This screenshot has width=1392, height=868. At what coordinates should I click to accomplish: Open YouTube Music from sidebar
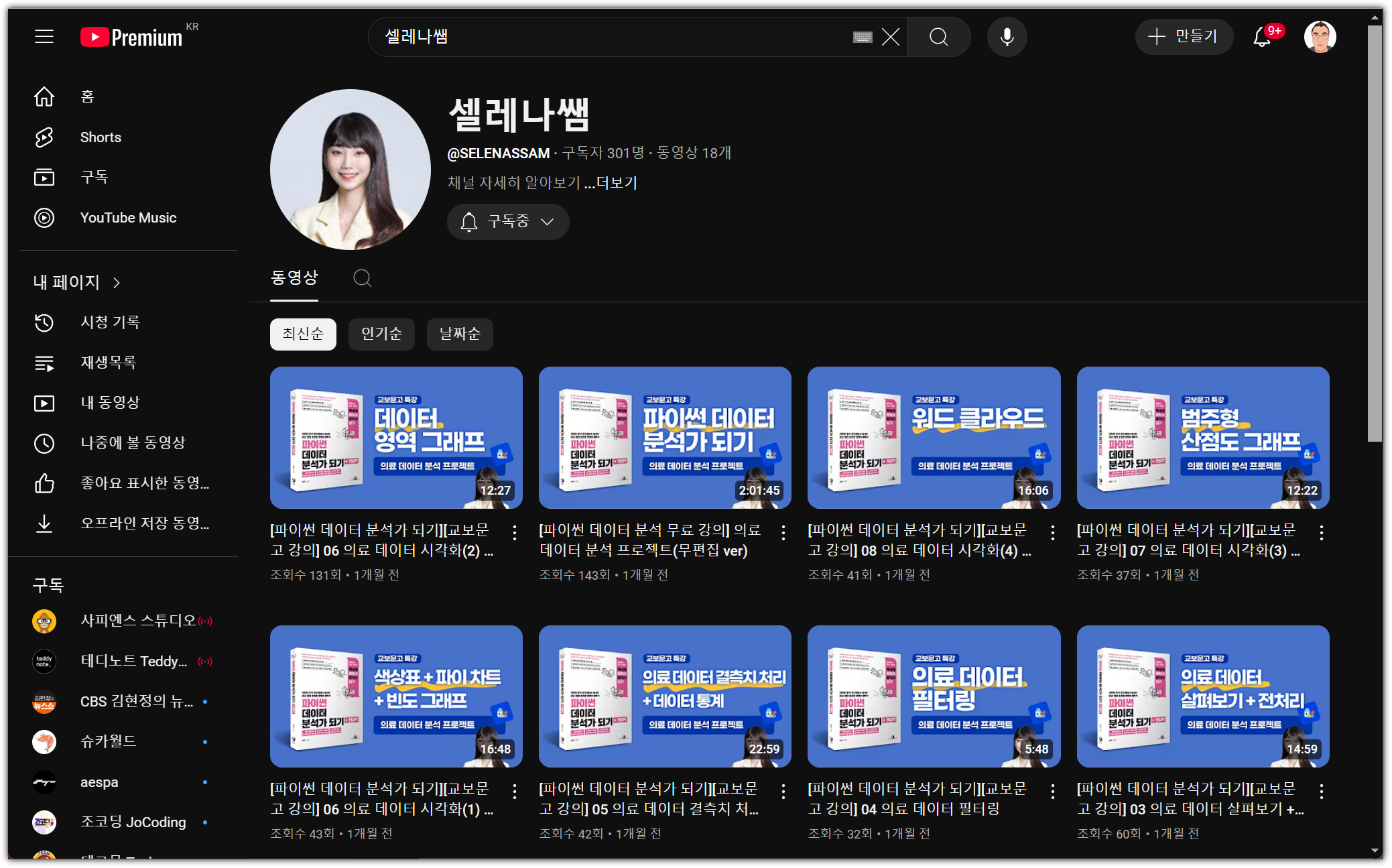point(128,218)
